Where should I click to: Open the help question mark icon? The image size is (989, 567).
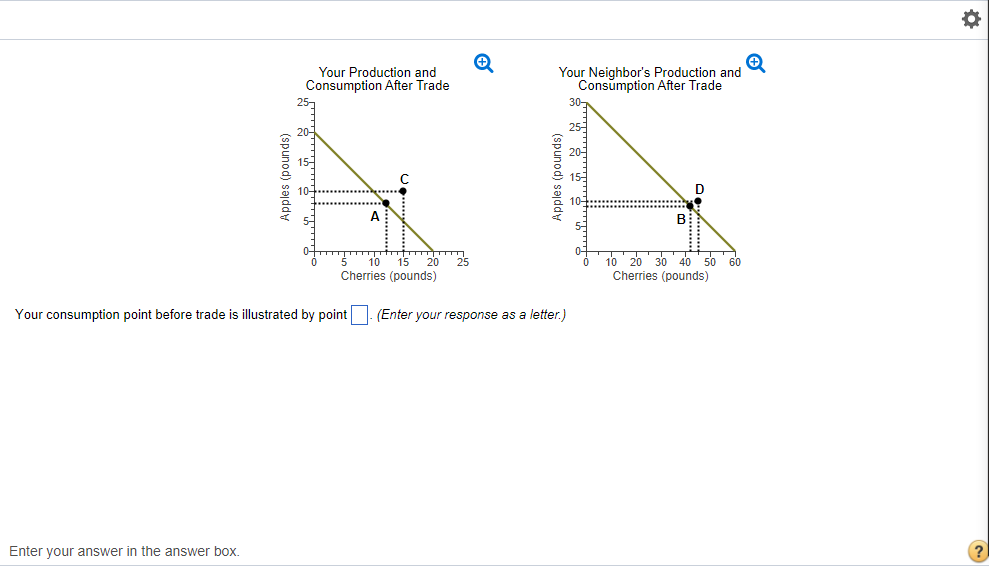[x=977, y=551]
